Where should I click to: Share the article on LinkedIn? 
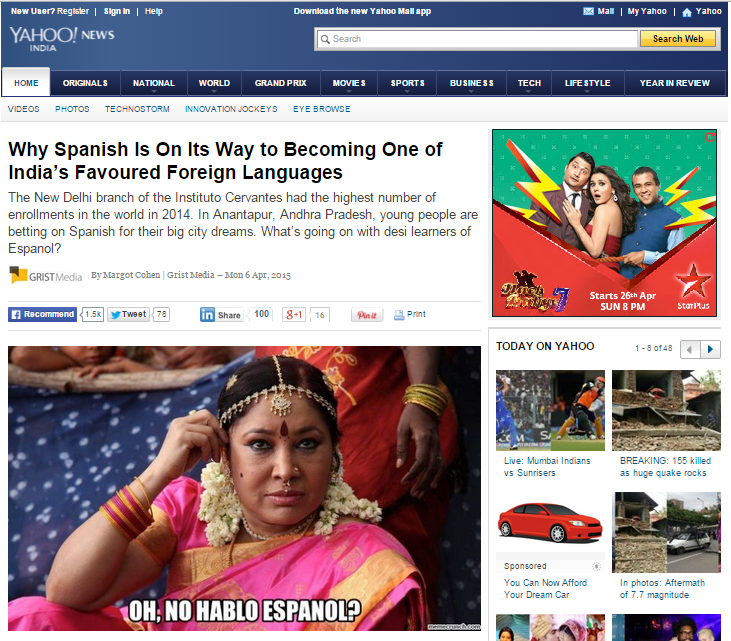tap(221, 314)
